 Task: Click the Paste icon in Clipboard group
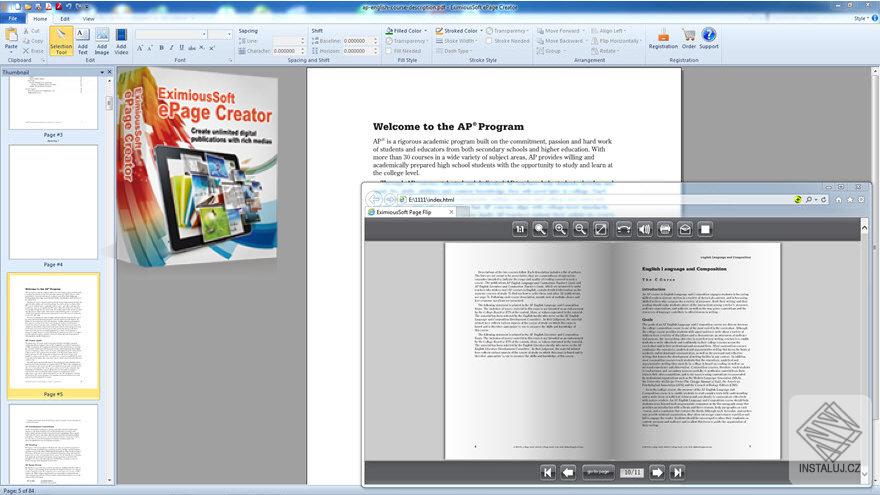pos(11,36)
